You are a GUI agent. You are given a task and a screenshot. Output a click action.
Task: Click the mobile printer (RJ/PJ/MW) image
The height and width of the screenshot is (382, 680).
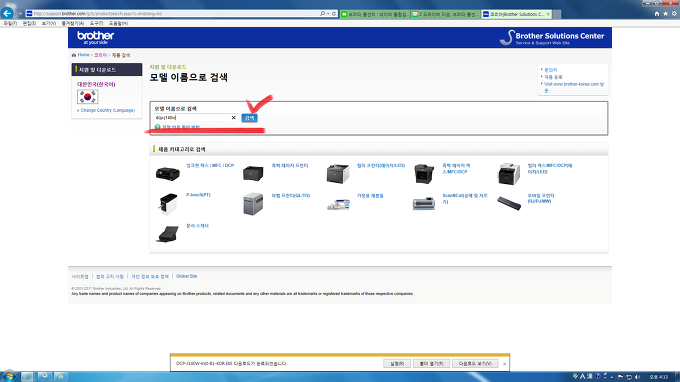pos(509,203)
